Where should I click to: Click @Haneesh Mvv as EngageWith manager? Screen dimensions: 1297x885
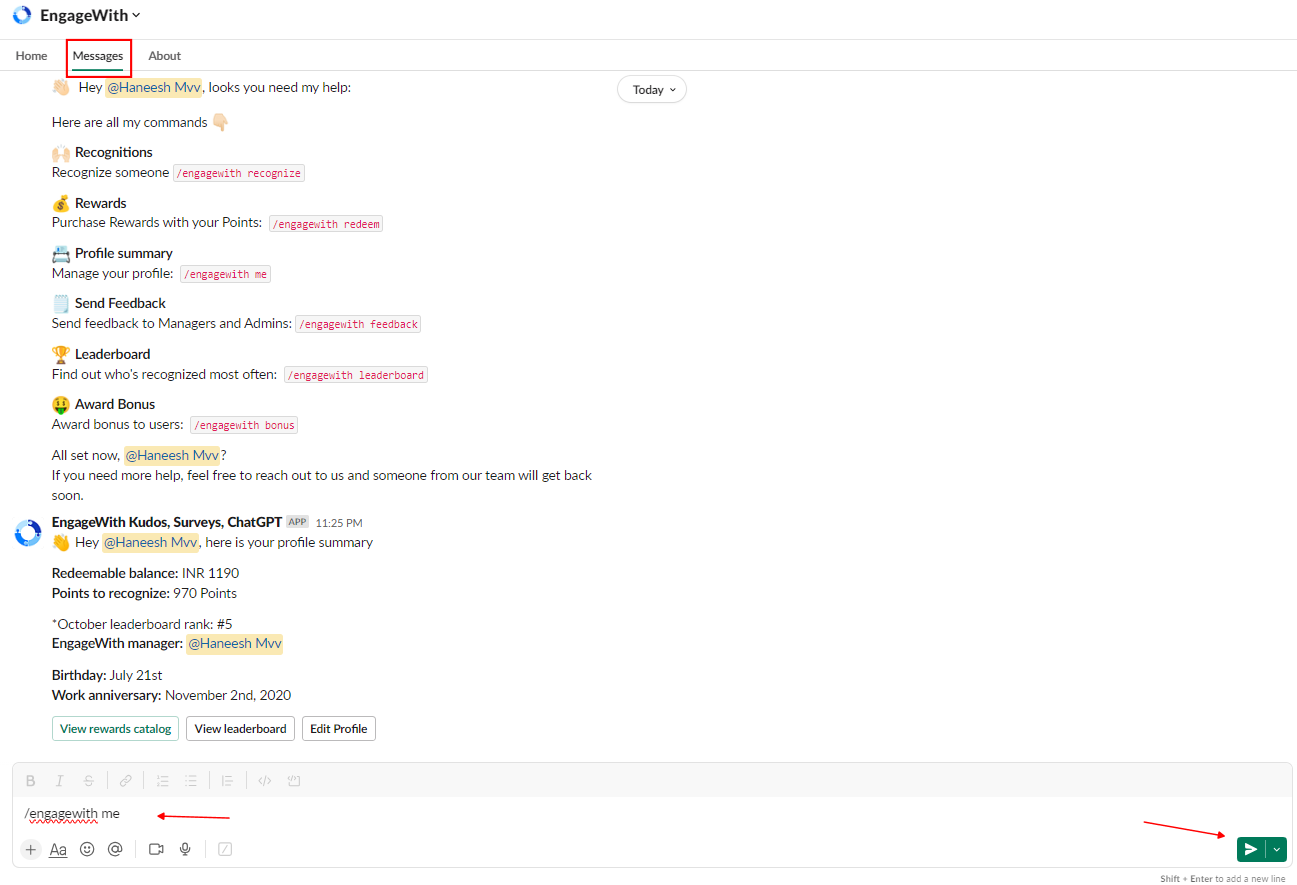(235, 643)
